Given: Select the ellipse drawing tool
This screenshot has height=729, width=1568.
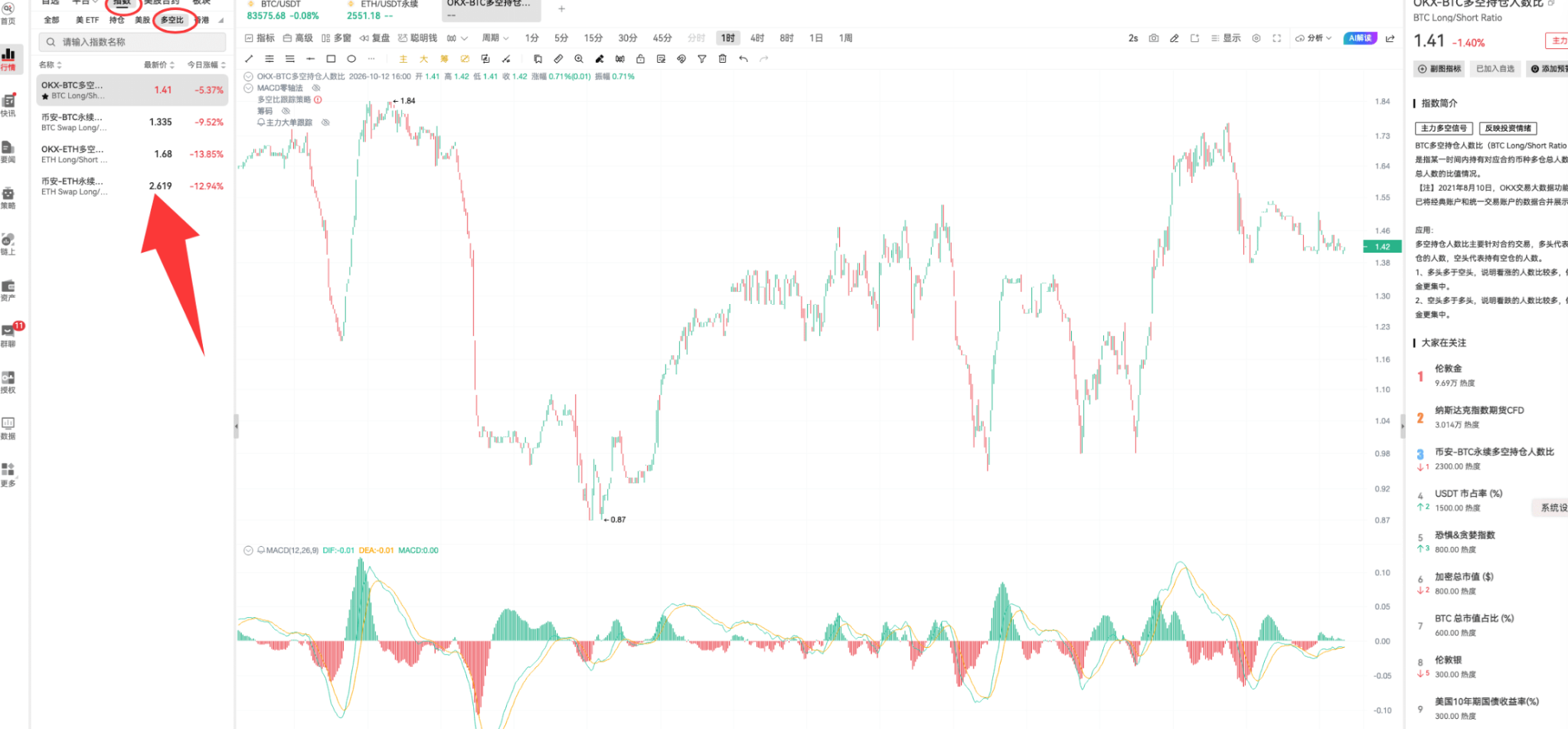Looking at the screenshot, I should (351, 59).
